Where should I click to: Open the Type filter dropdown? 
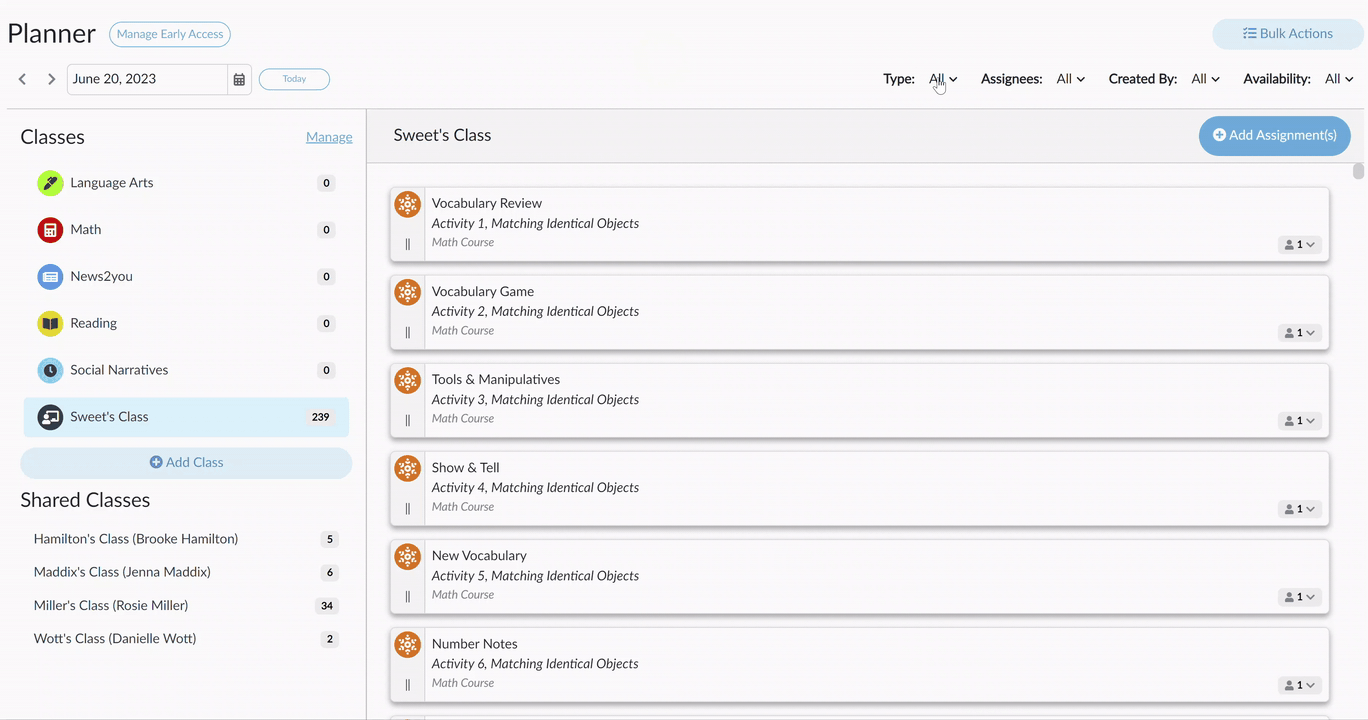click(943, 79)
